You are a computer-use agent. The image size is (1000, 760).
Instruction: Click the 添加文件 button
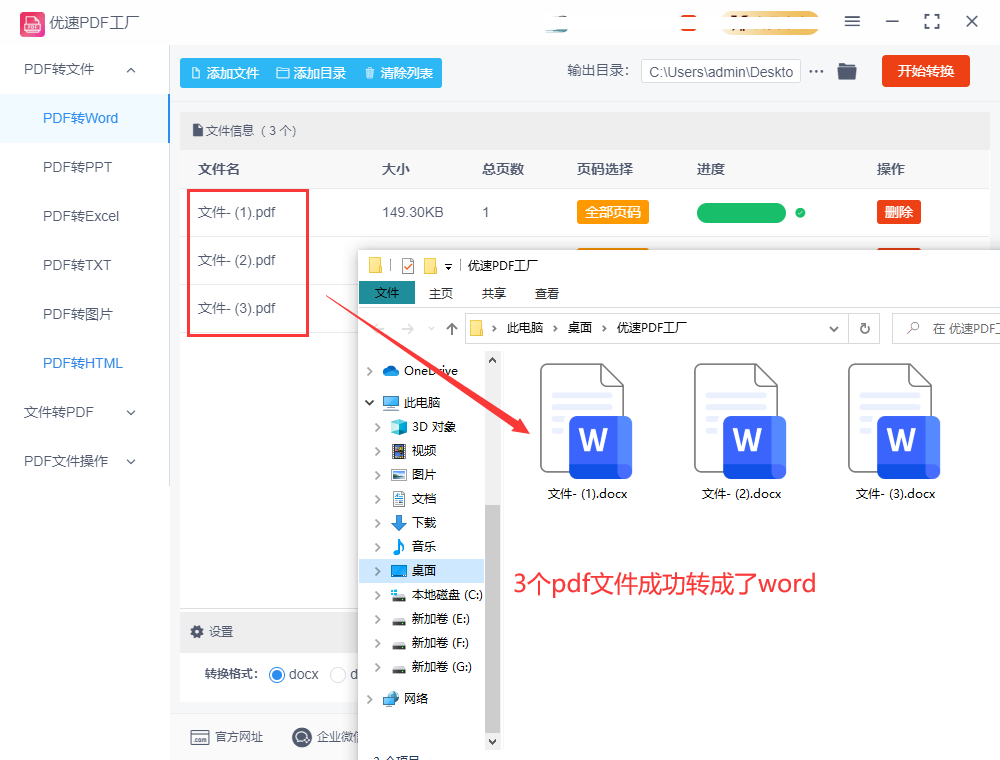point(224,73)
